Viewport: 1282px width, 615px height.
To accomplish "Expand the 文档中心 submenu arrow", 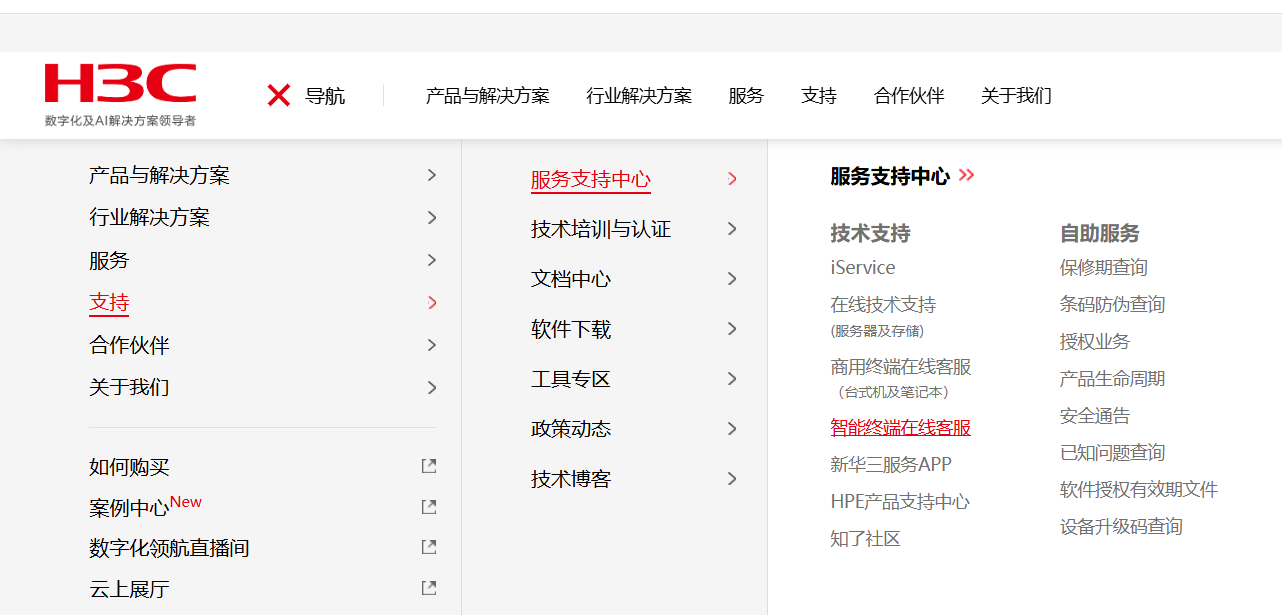I will pos(732,279).
